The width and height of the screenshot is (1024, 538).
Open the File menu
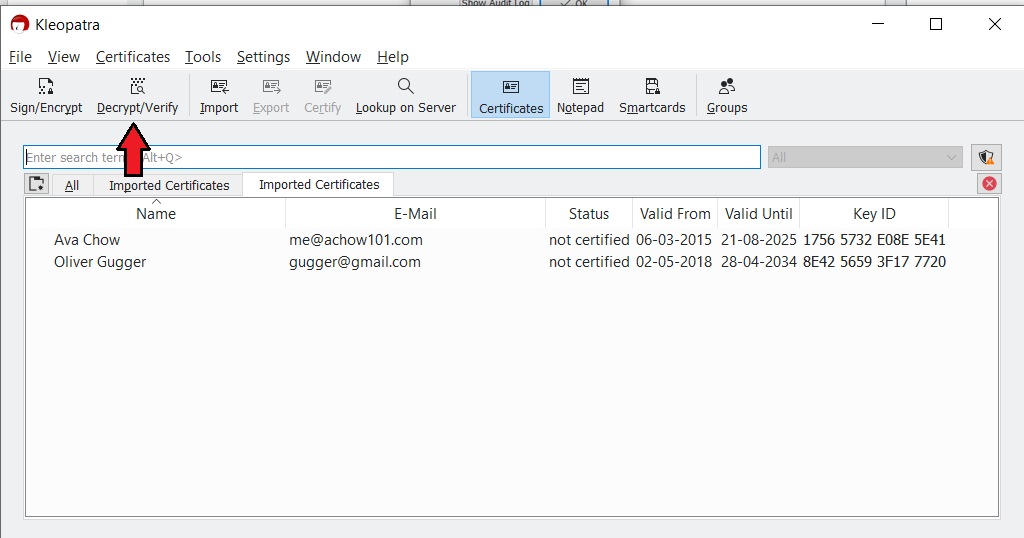click(x=20, y=57)
